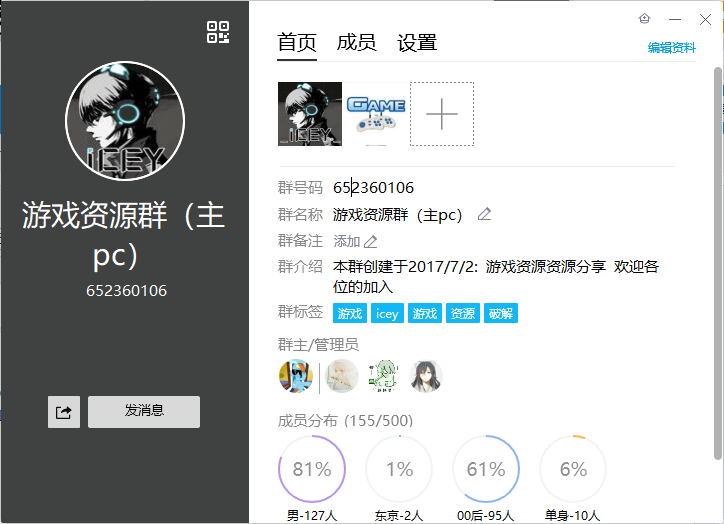Image resolution: width=724 pixels, height=524 pixels.
Task: Click the home/pin icon in title bar
Action: 644,18
